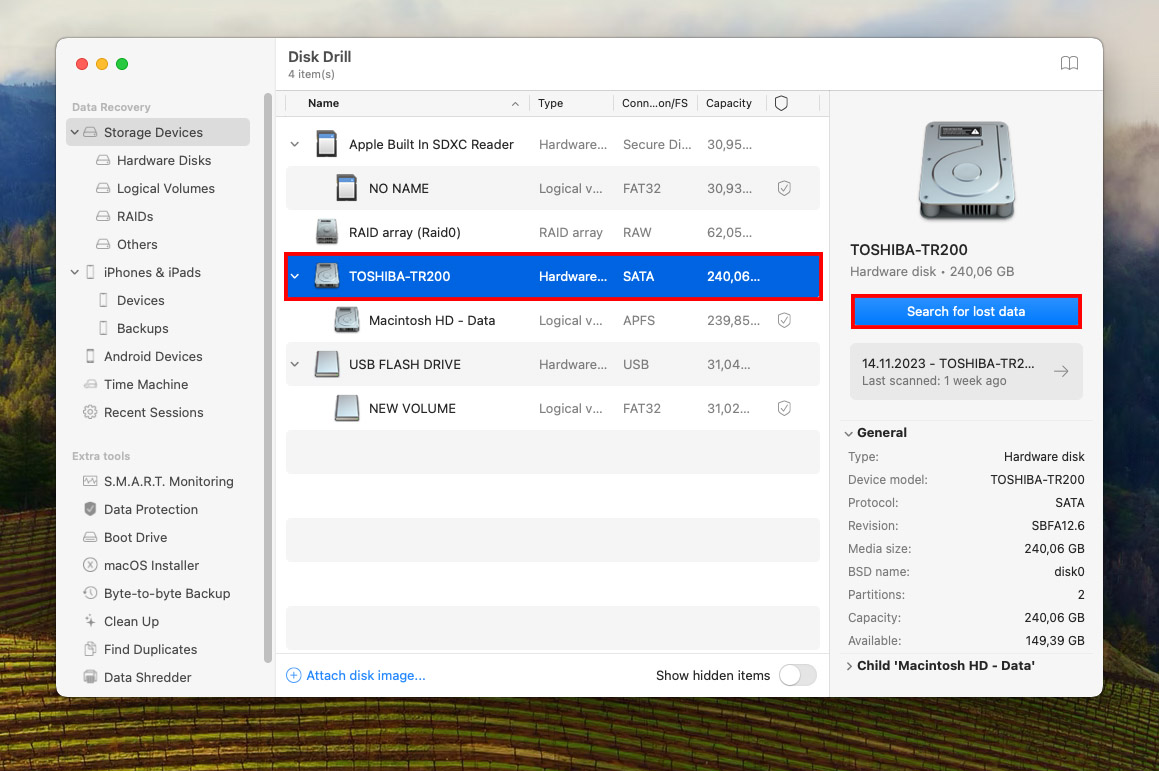Click Search for lost data button

[x=965, y=312]
